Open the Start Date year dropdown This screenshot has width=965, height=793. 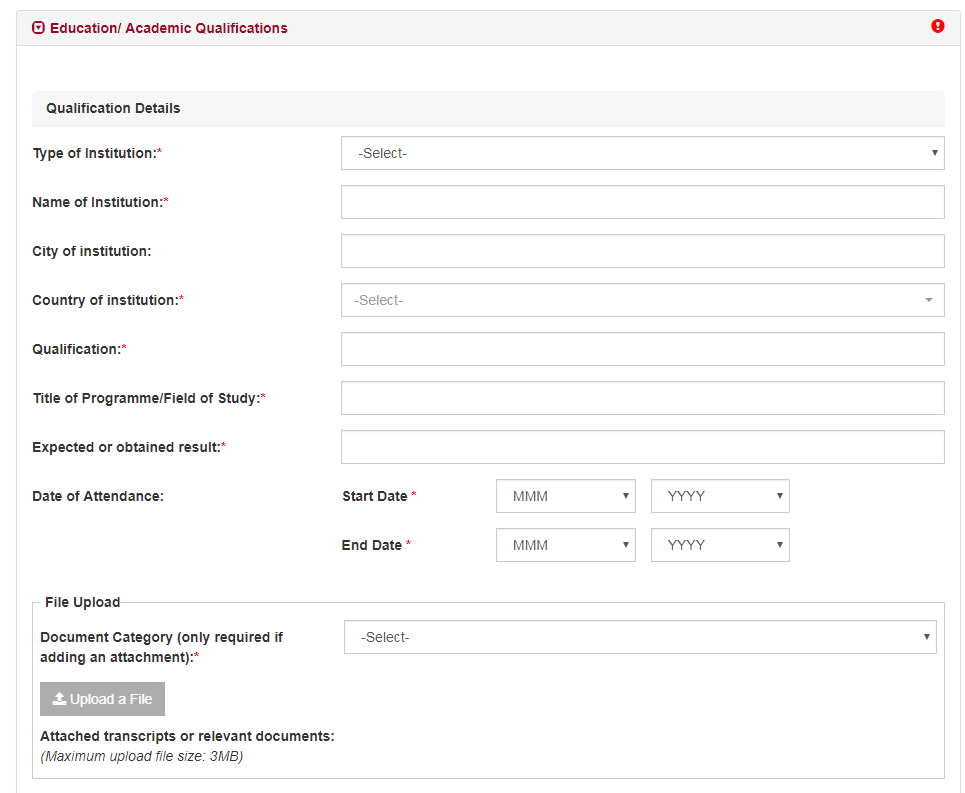720,496
